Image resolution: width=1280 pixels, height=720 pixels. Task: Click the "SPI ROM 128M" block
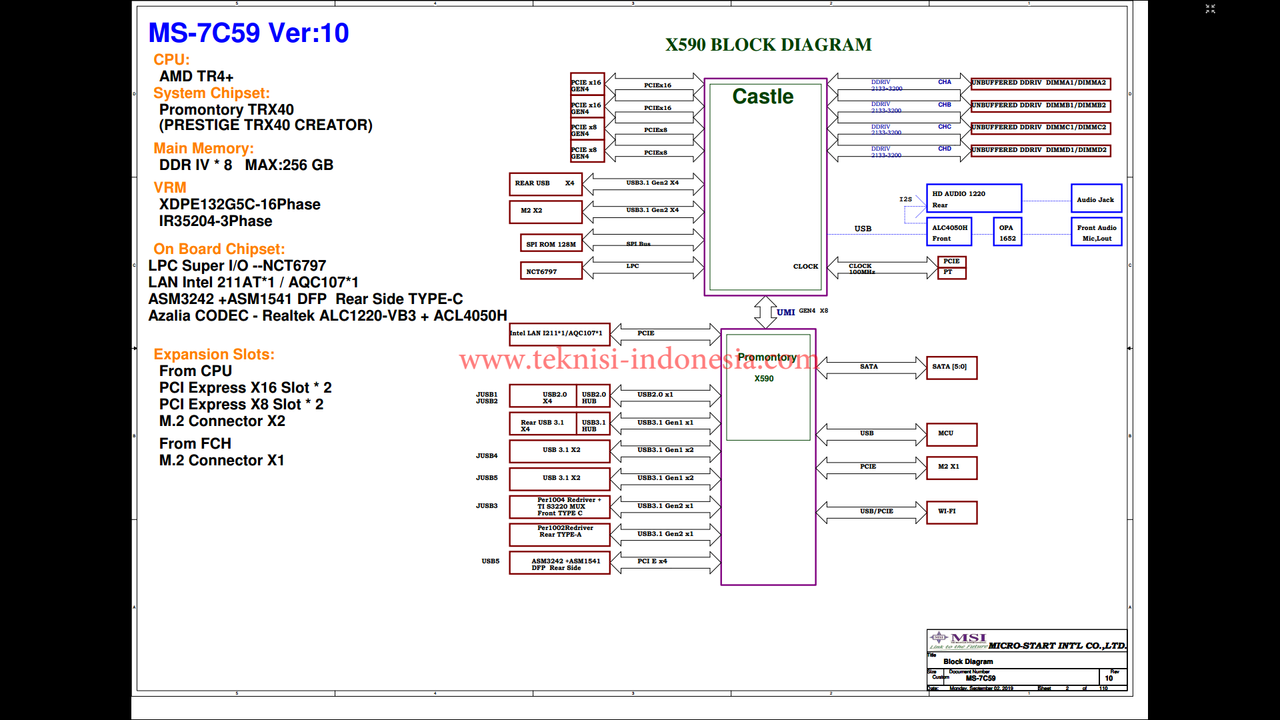(551, 243)
